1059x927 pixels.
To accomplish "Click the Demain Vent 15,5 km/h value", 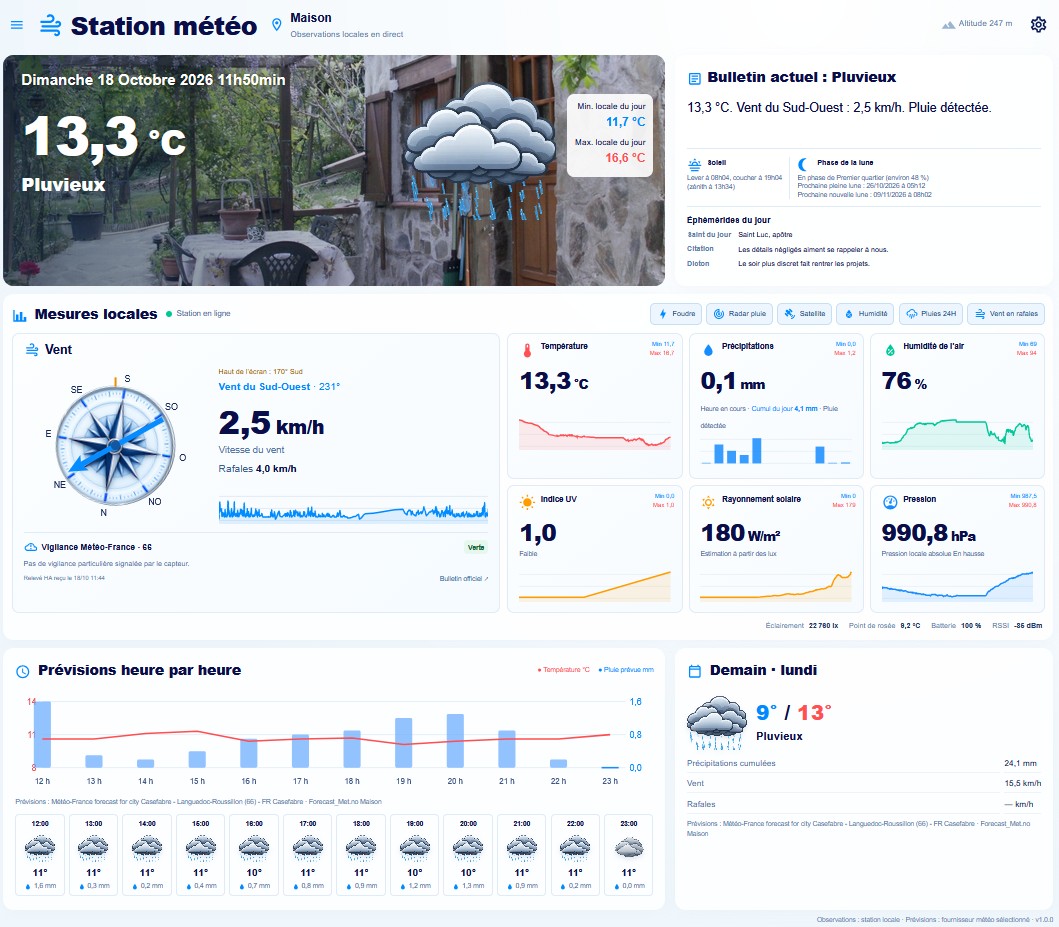I will pos(1023,784).
